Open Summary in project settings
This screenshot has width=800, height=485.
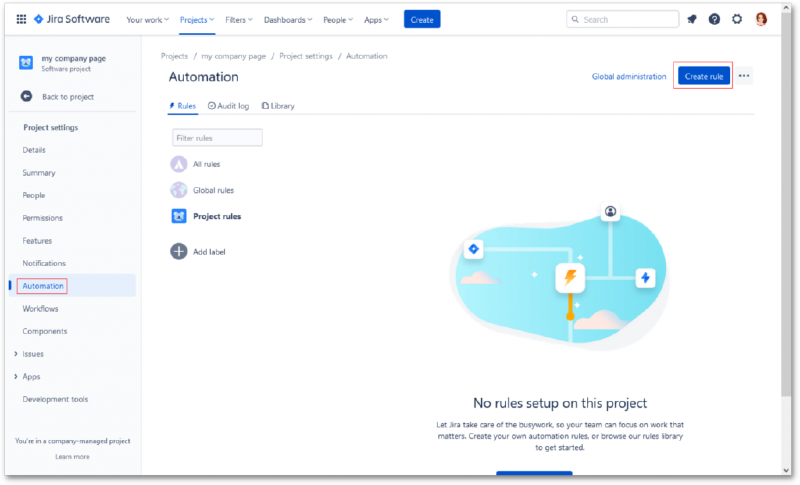coord(39,173)
